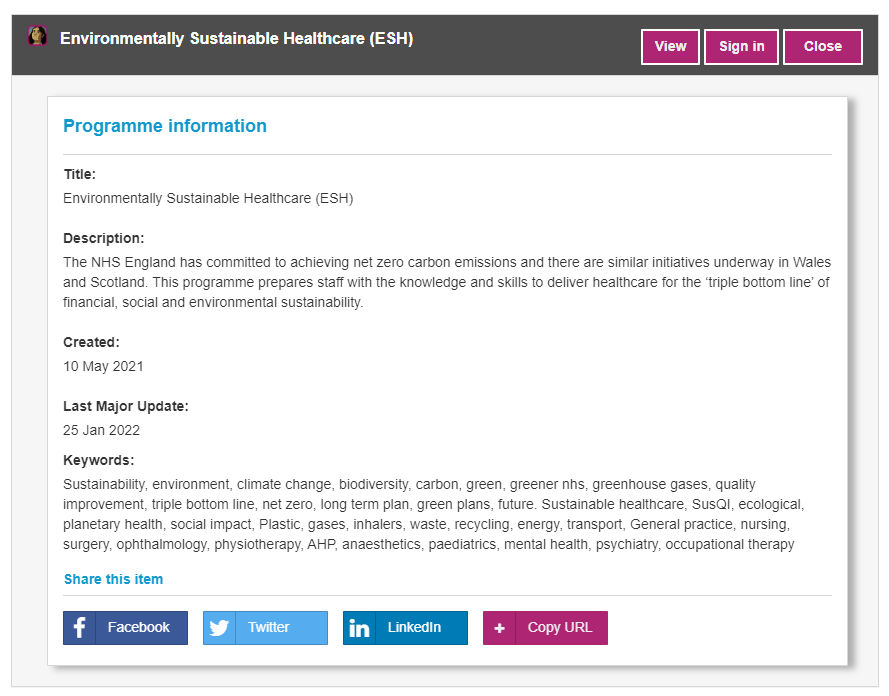Share the programme on Facebook
The height and width of the screenshot is (696, 889).
(x=139, y=628)
